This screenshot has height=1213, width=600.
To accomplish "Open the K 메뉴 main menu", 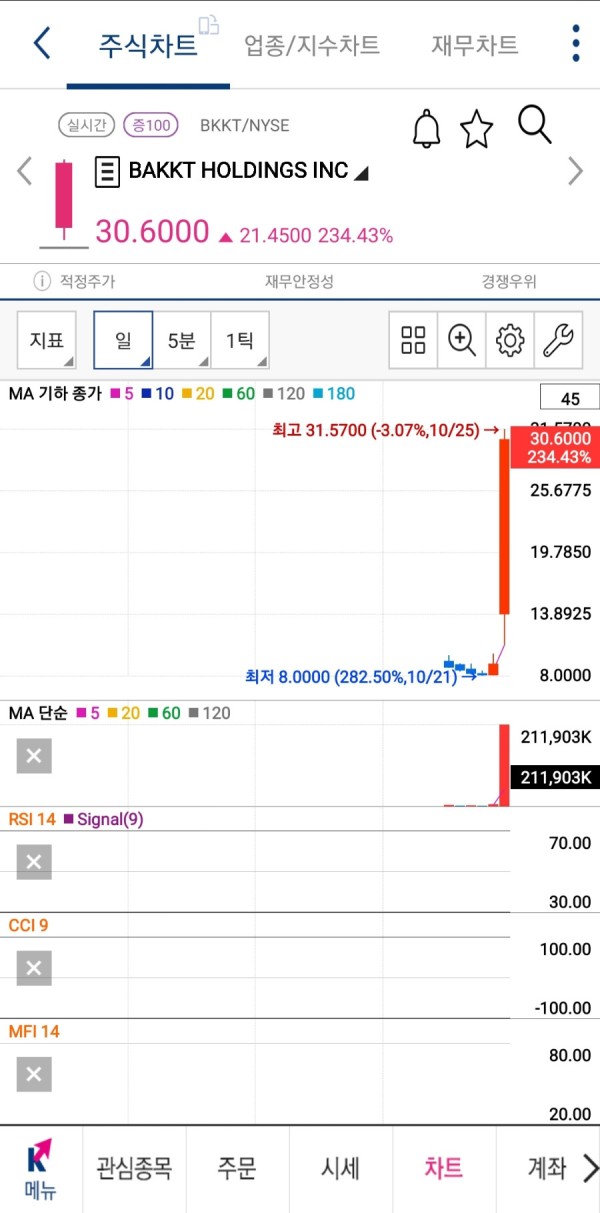I will [40, 1169].
